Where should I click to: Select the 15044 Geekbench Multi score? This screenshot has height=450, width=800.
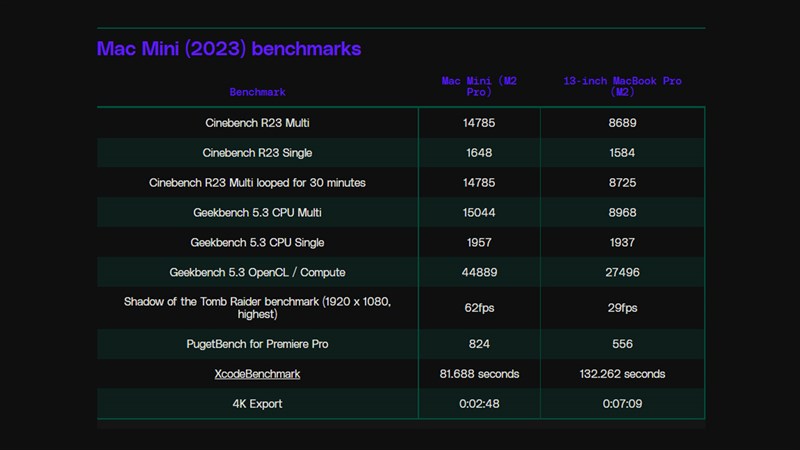[479, 213]
